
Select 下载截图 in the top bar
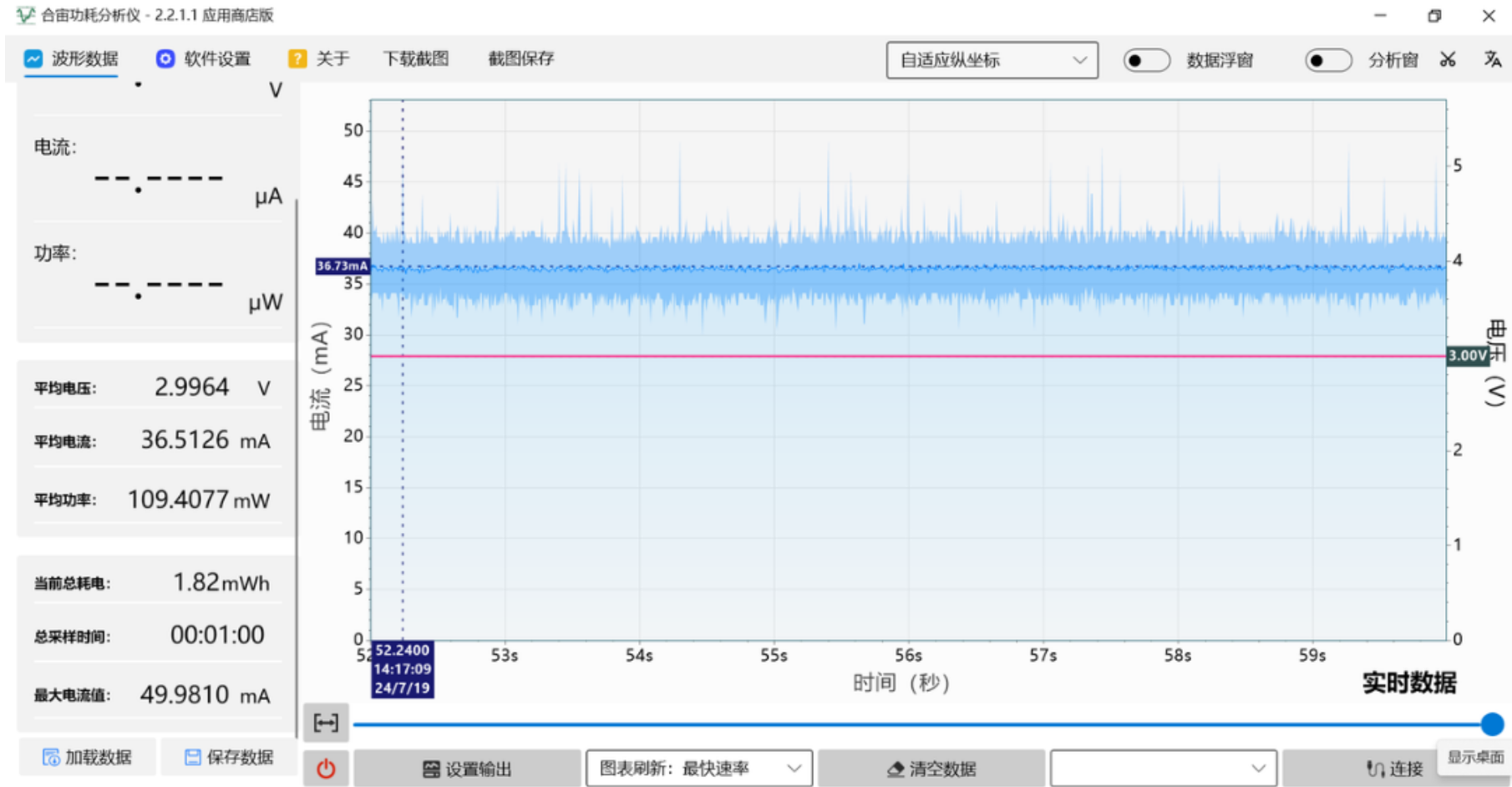point(416,58)
